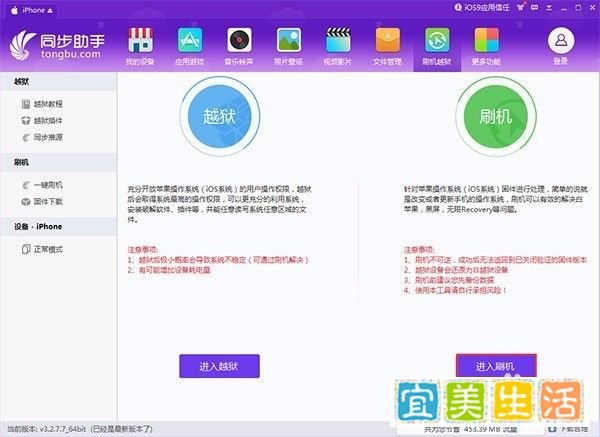Click the shopping cart icon in title bar
The width and height of the screenshot is (600, 437).
[x=521, y=7]
